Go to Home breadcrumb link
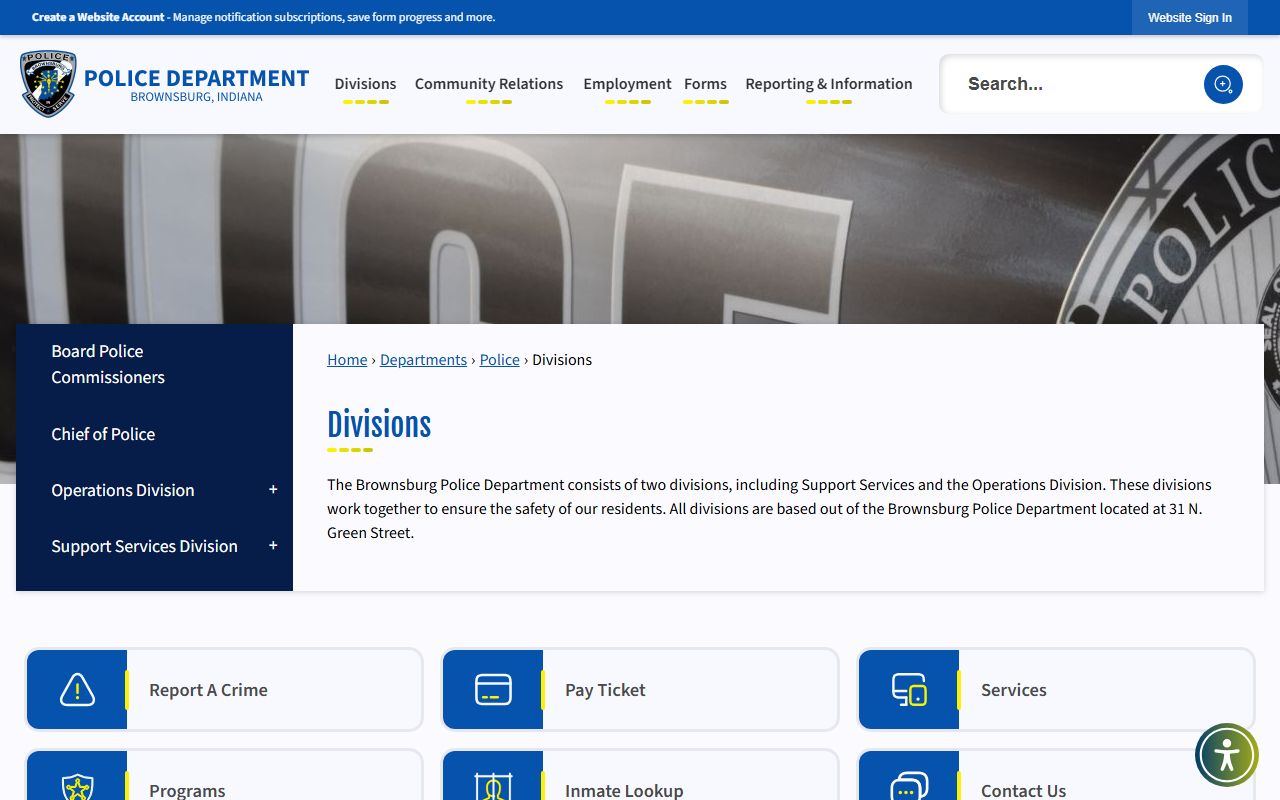The image size is (1280, 800). click(x=347, y=360)
